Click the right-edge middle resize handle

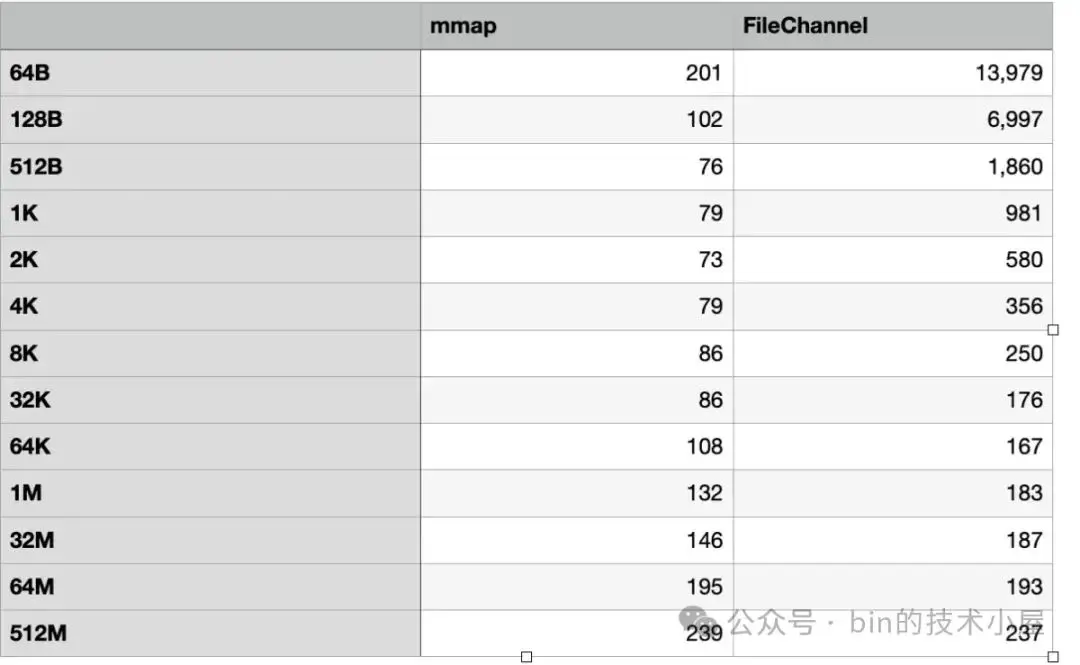pyautogui.click(x=1053, y=330)
